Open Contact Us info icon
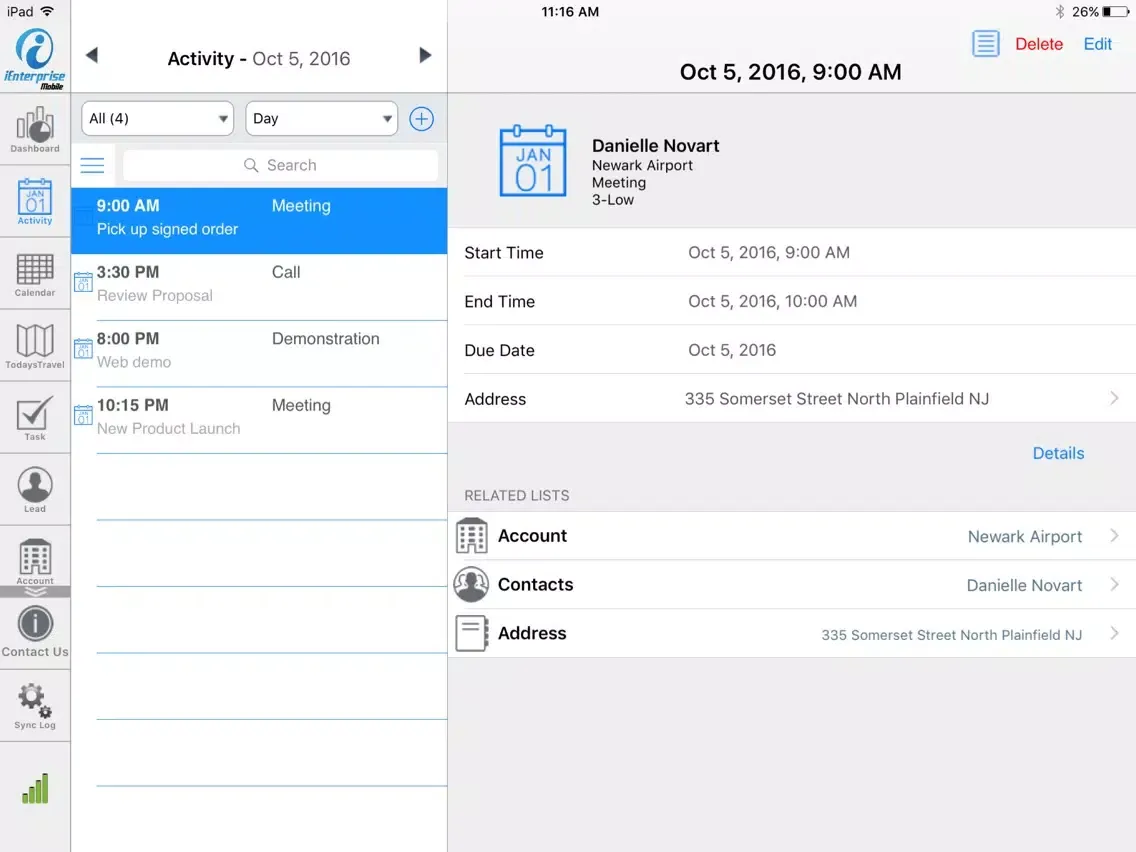This screenshot has height=852, width=1136. tap(35, 632)
